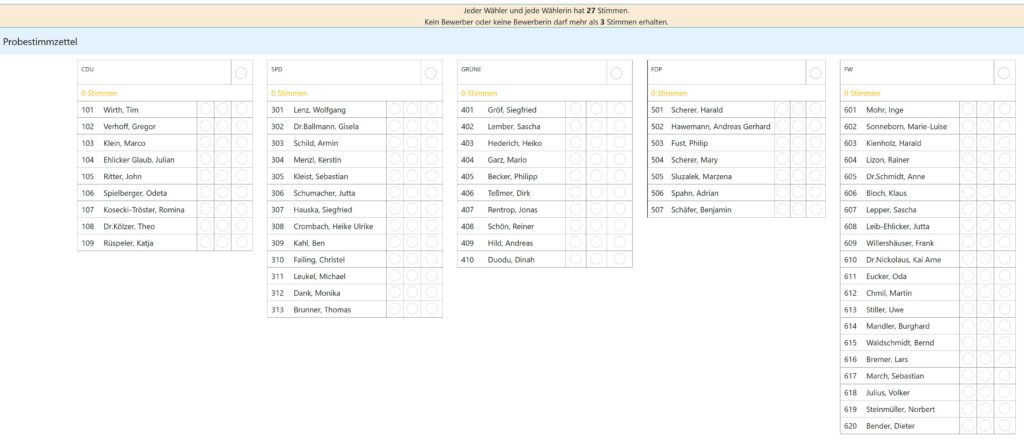Screen dimensions: 1024x441
Task: Give first vote to Scherer, Harald
Action: coord(782,110)
